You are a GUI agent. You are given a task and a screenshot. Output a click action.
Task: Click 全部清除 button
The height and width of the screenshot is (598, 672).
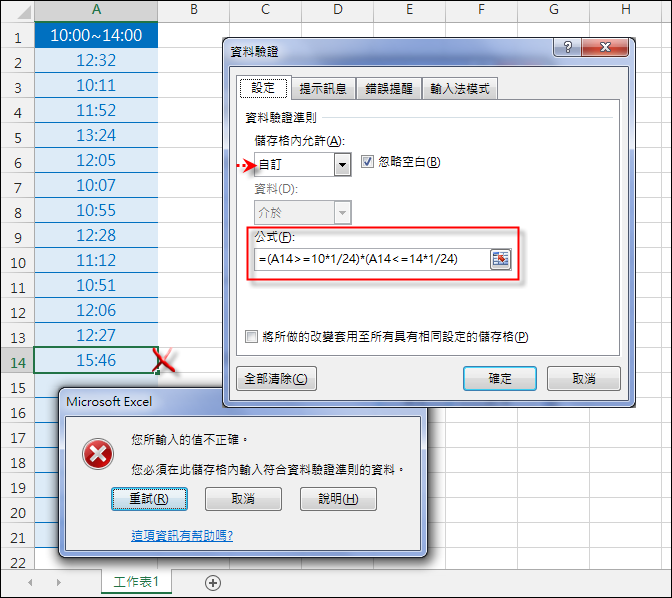[x=276, y=379]
